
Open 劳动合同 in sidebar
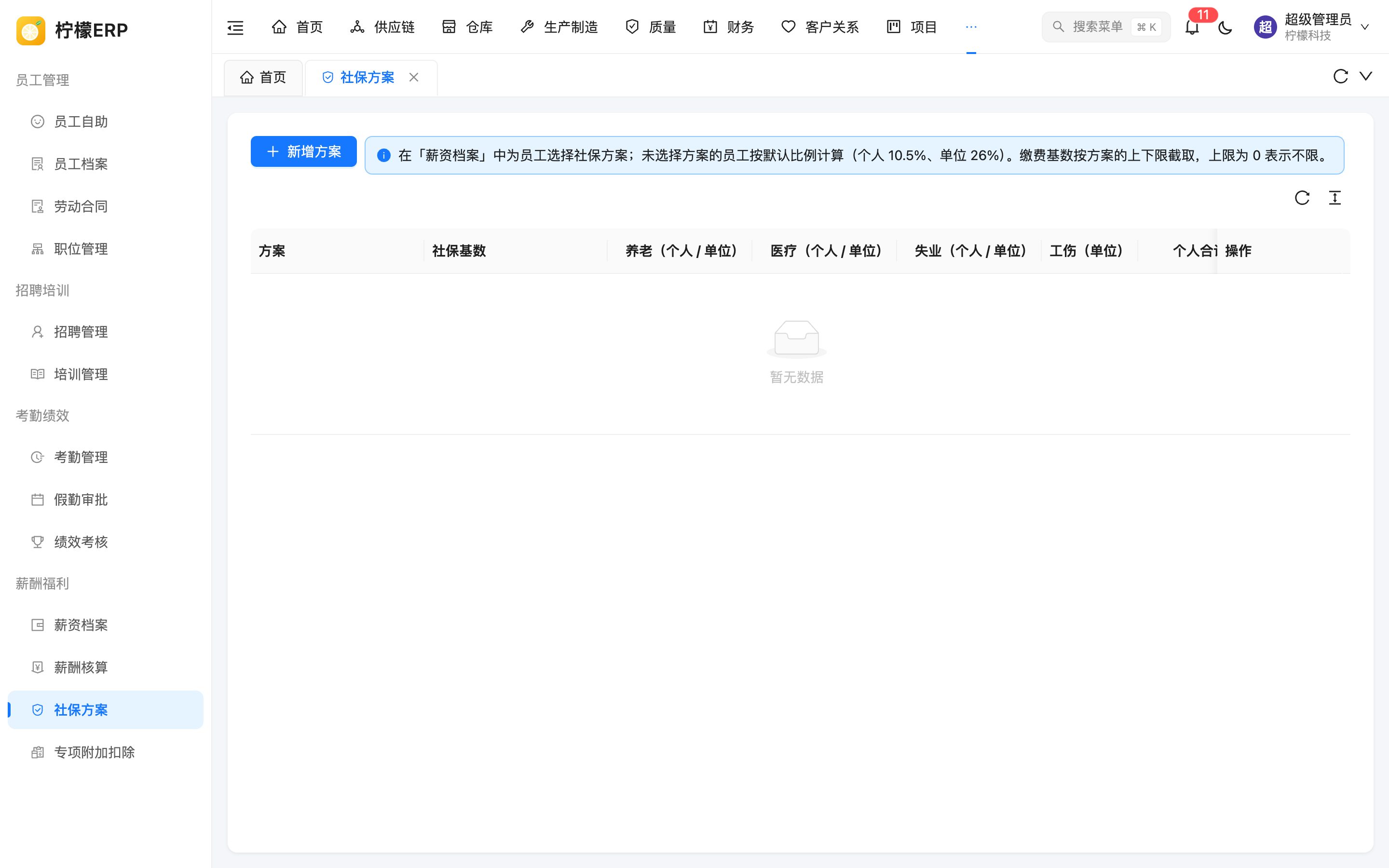[x=106, y=207]
